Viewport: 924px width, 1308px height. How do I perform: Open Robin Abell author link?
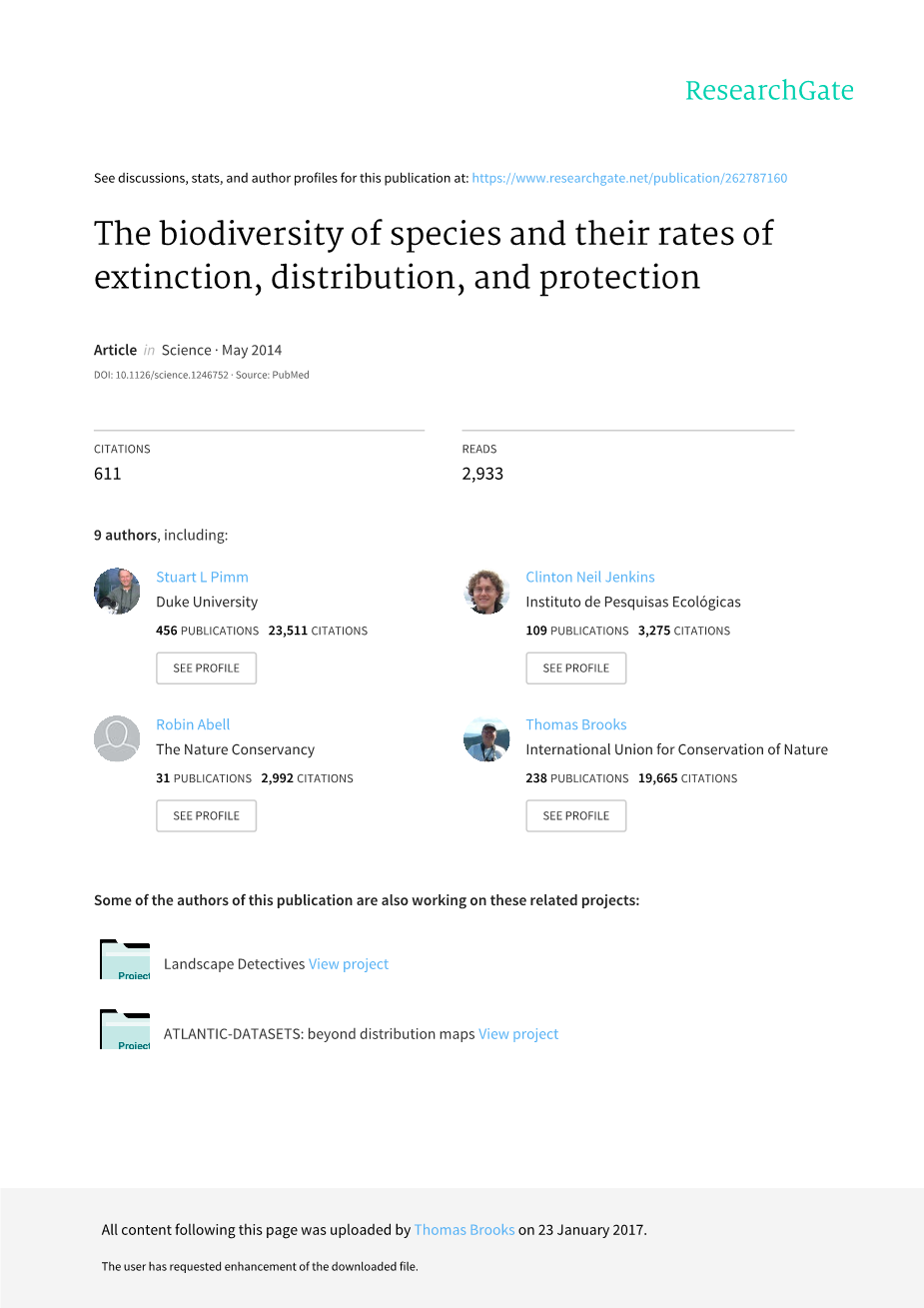pyautogui.click(x=193, y=724)
